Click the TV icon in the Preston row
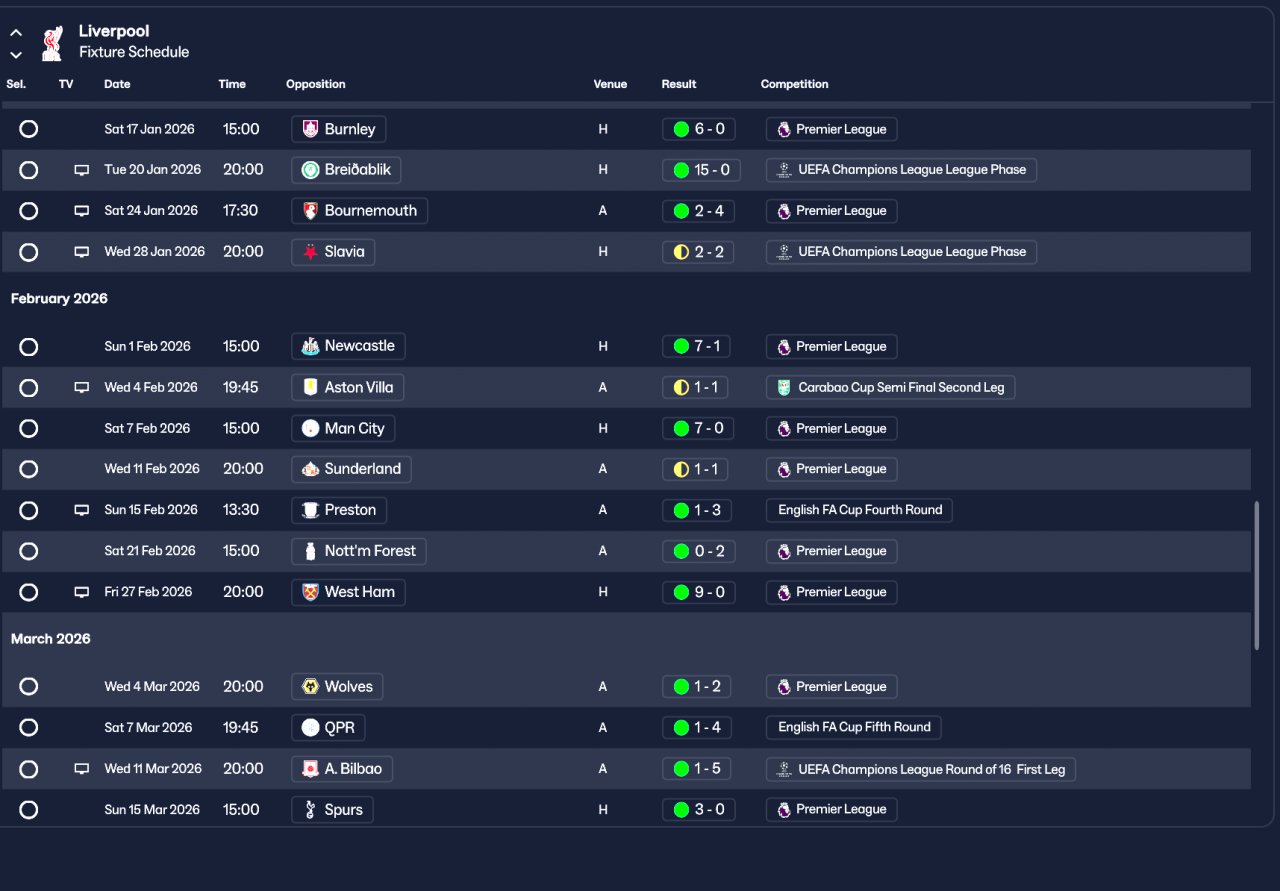The image size is (1280, 891). pos(82,510)
